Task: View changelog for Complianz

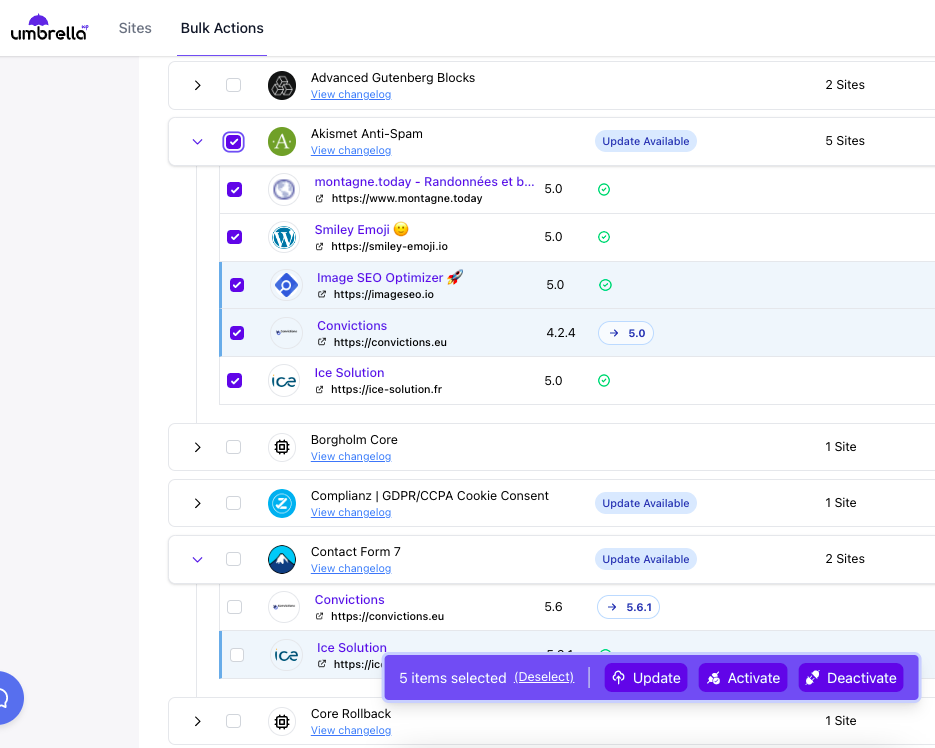Action: 351,512
